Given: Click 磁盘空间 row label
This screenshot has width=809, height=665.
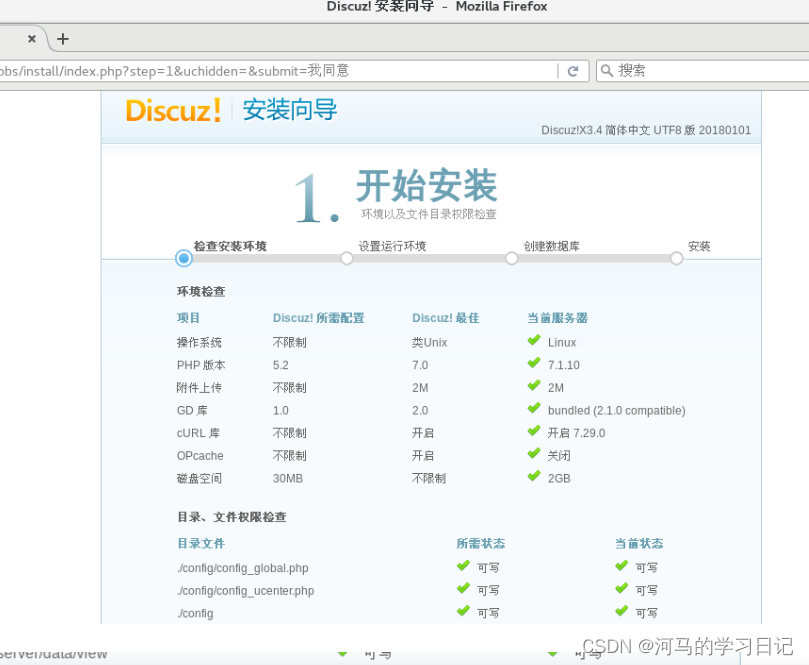Looking at the screenshot, I should click(199, 478).
